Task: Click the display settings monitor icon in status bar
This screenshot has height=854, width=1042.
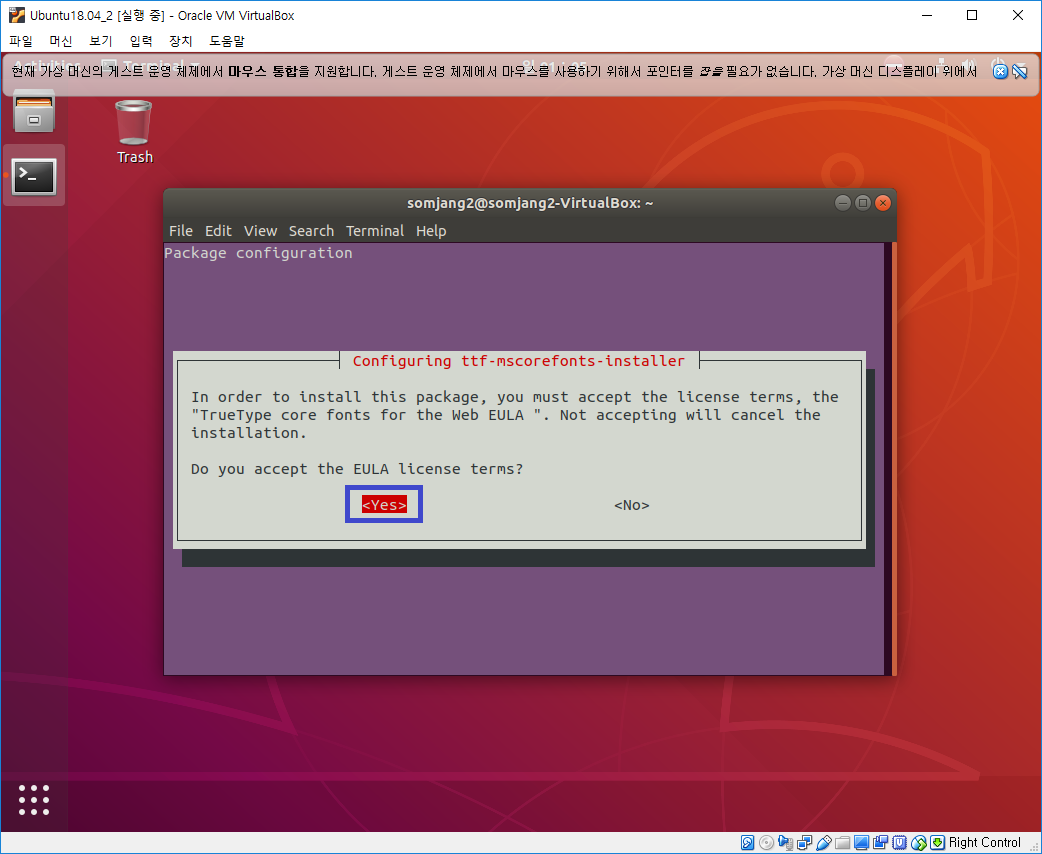Action: [861, 843]
